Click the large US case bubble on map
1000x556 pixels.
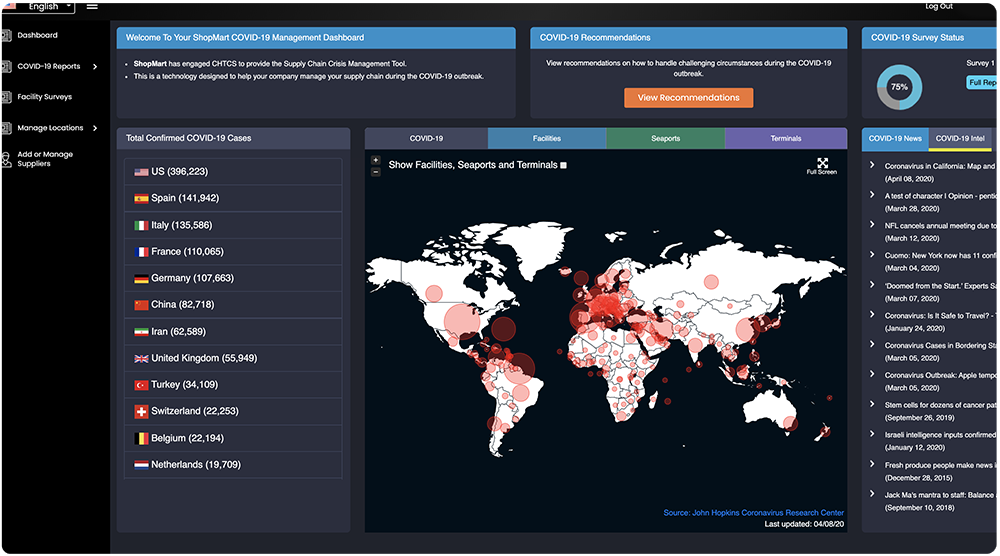point(462,321)
